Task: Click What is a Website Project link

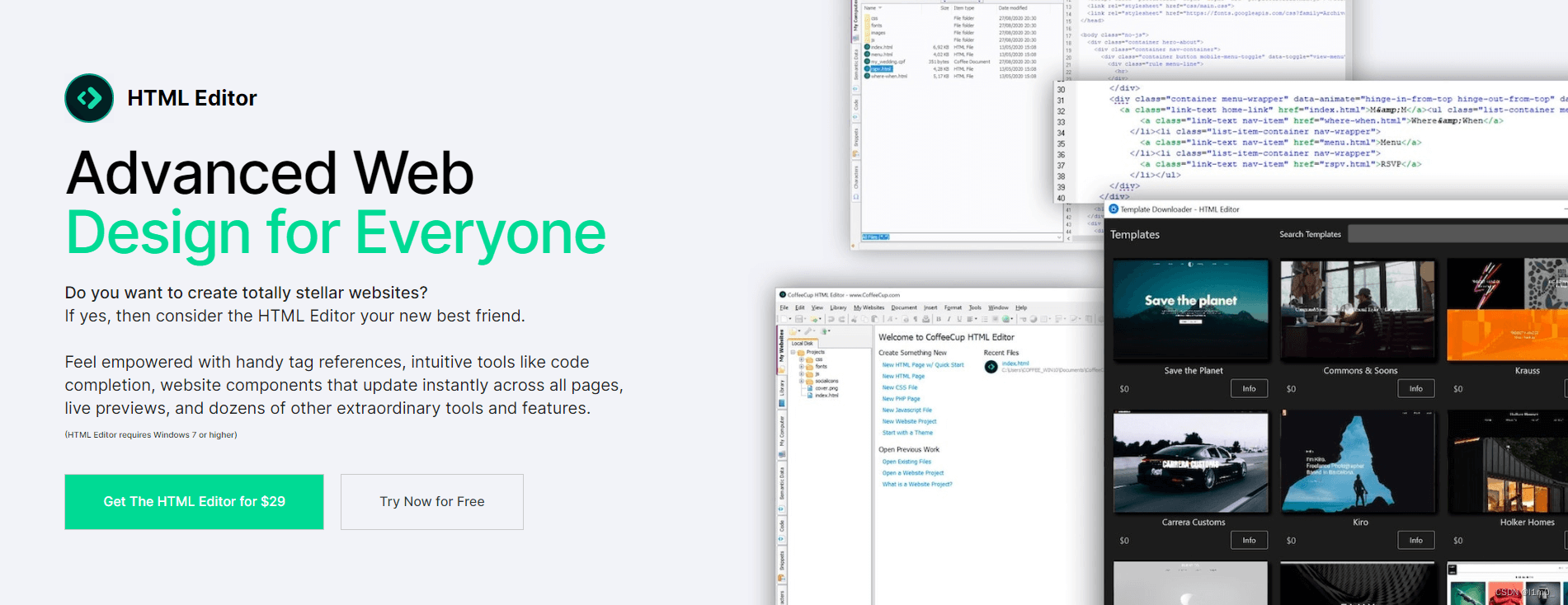Action: [916, 485]
